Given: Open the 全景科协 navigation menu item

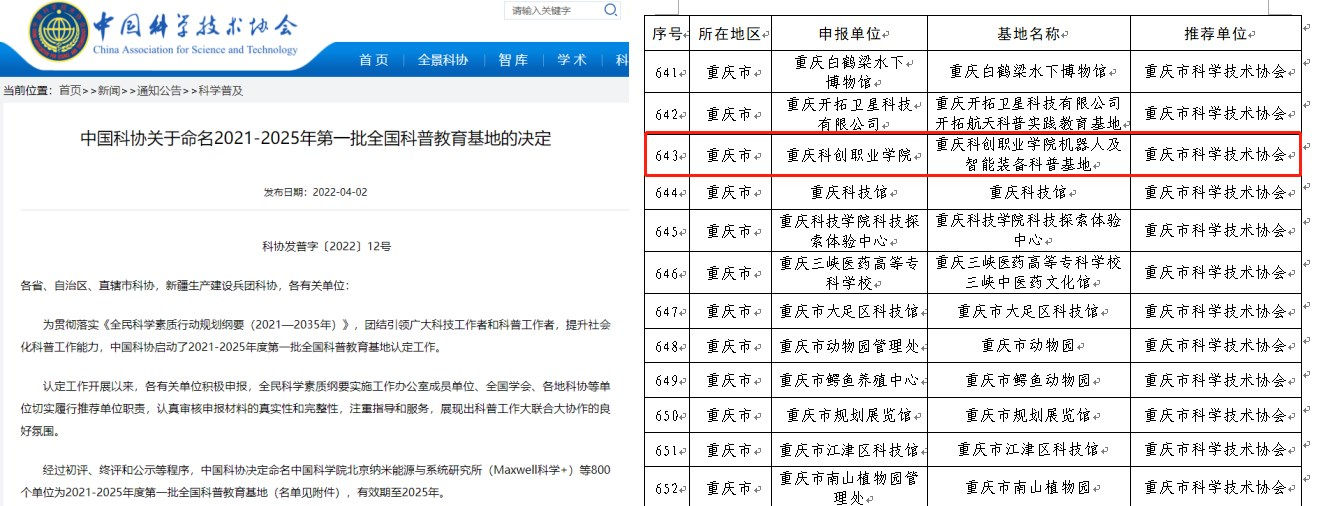Looking at the screenshot, I should 442,60.
